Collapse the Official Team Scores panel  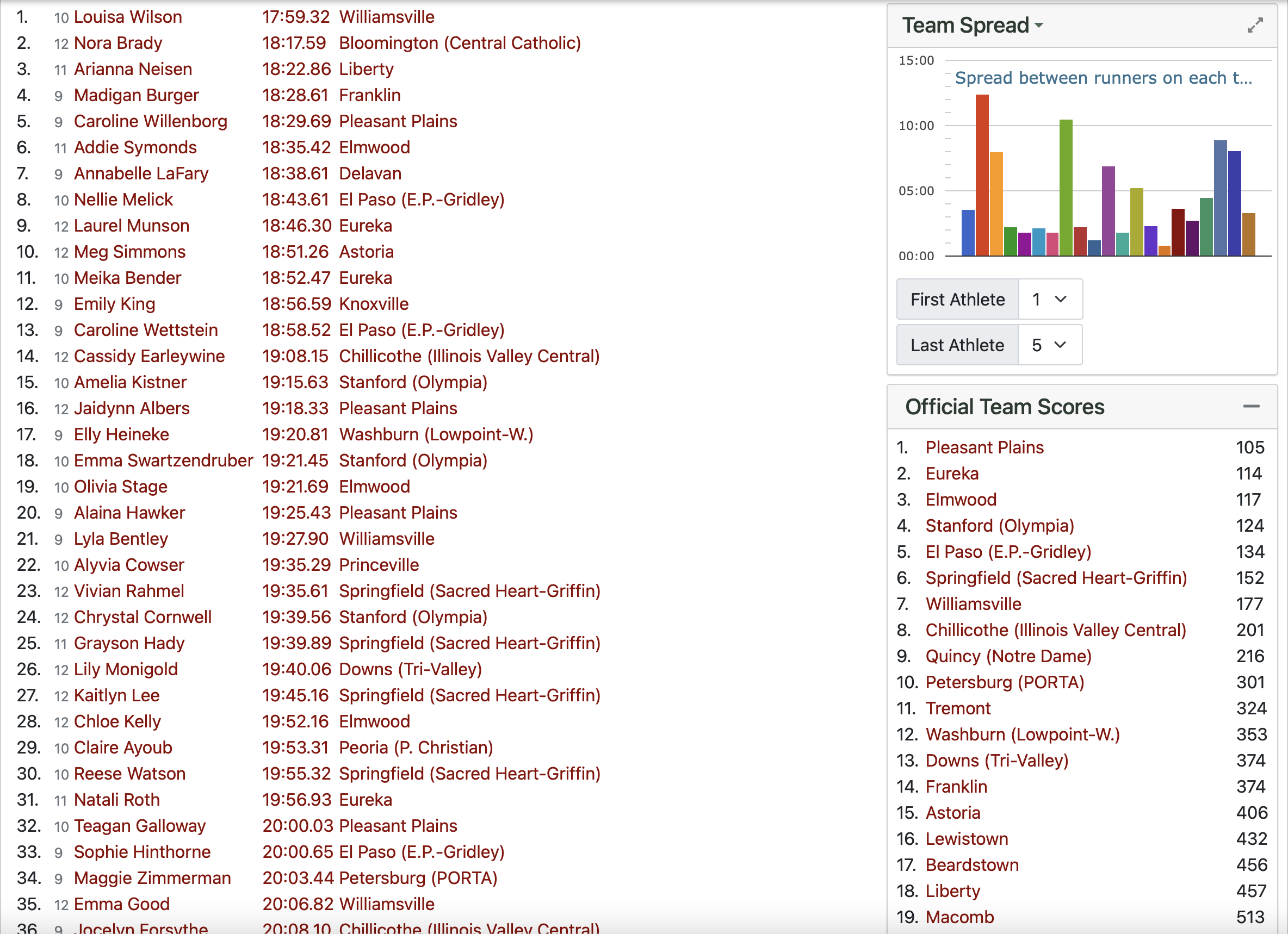click(x=1251, y=407)
